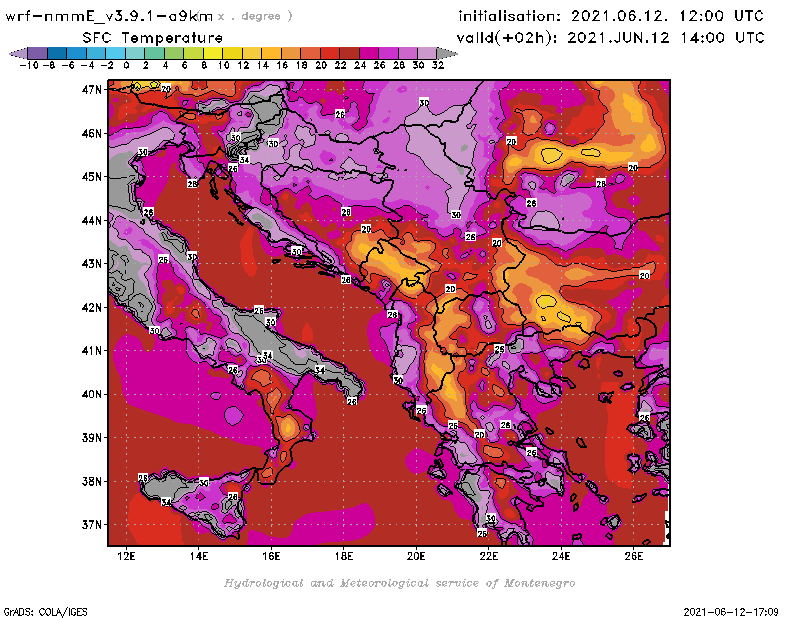Click the 'GrADS: COLA/IGES' credit text
800x618 pixels.
45,611
